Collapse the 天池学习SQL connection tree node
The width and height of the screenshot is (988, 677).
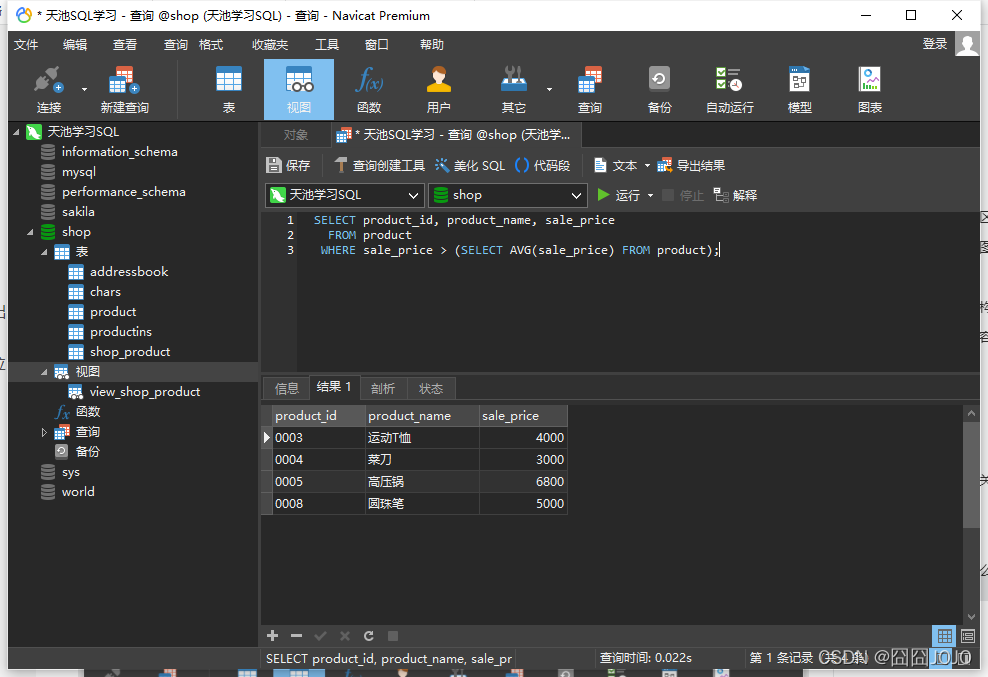pos(16,132)
